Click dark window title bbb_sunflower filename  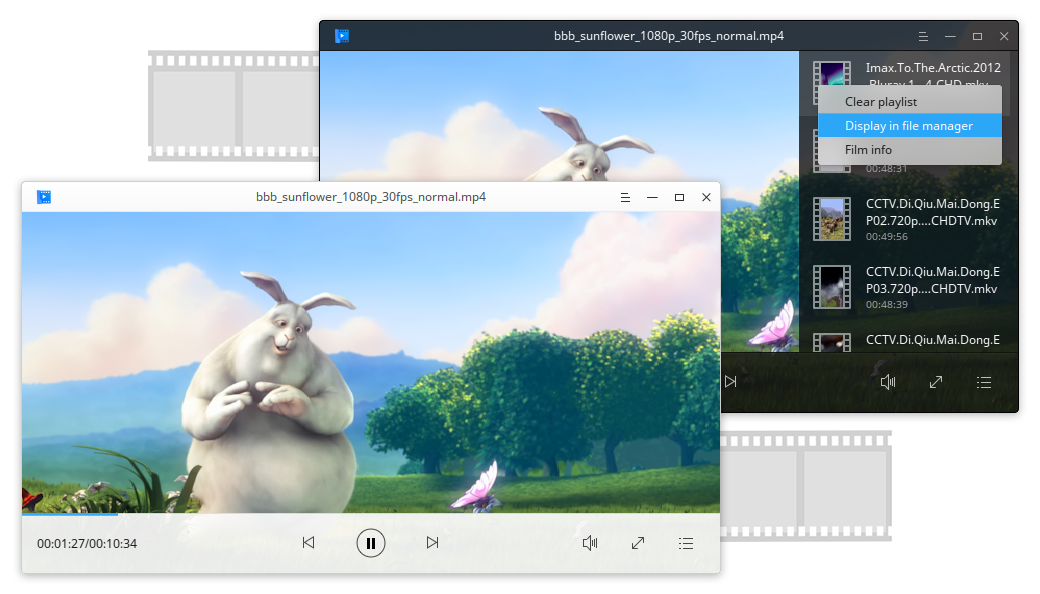point(669,36)
